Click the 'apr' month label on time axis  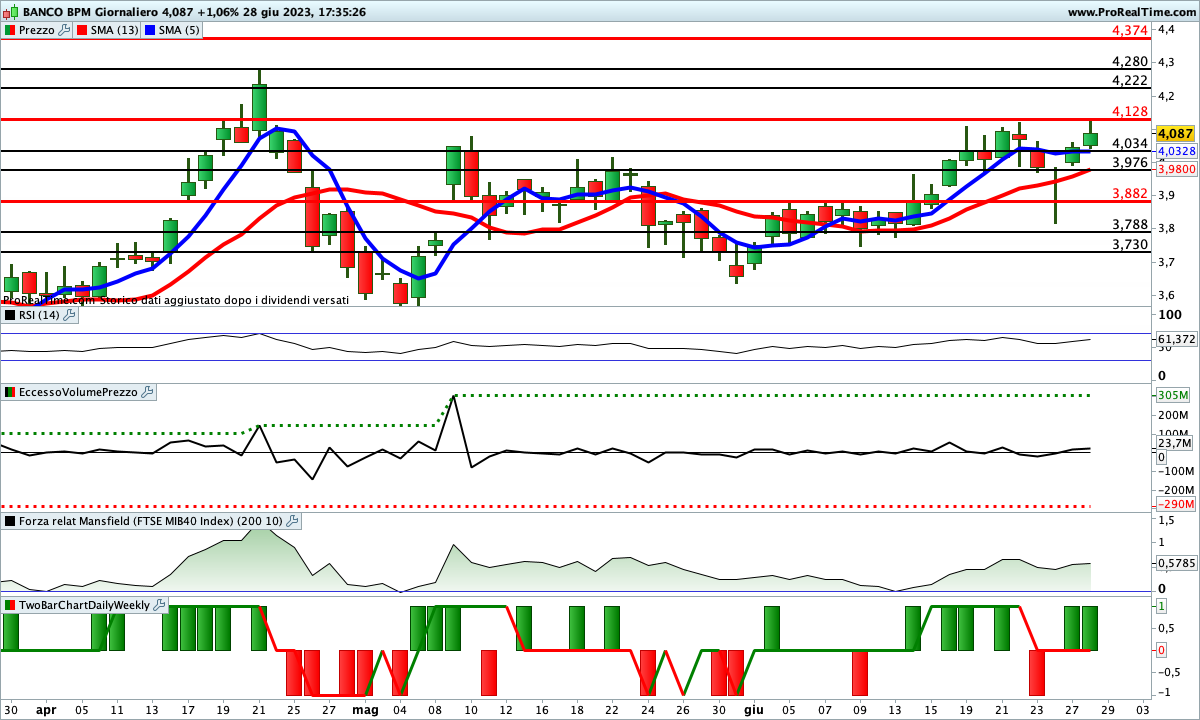pos(46,709)
